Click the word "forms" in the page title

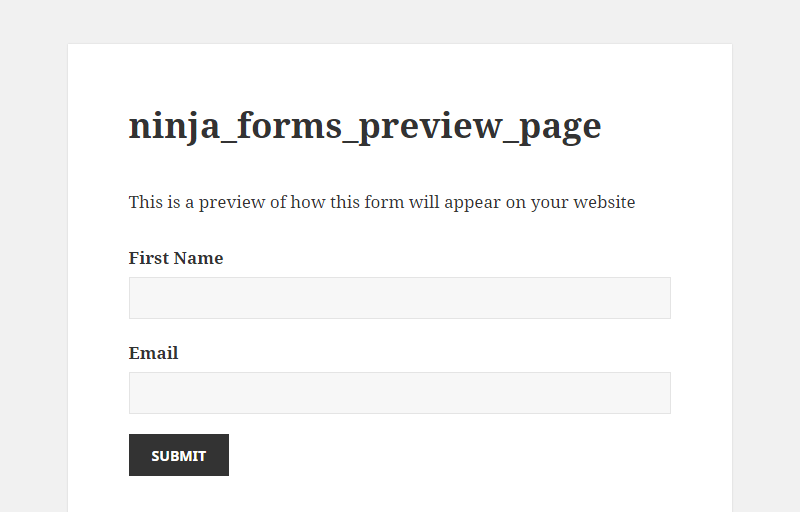tap(289, 125)
